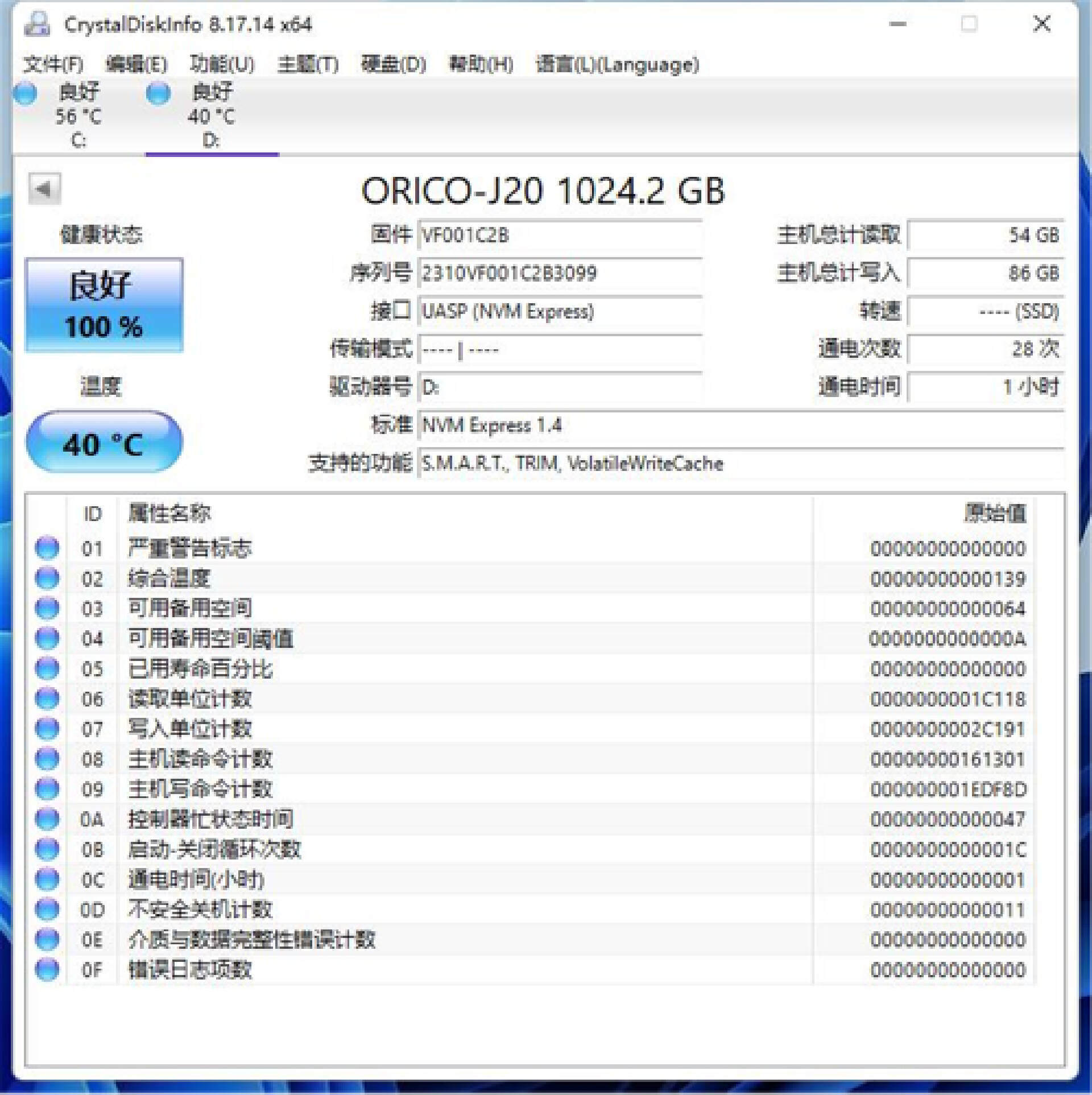Click the 主机总计写入 value 86 GB

pyautogui.click(x=986, y=273)
